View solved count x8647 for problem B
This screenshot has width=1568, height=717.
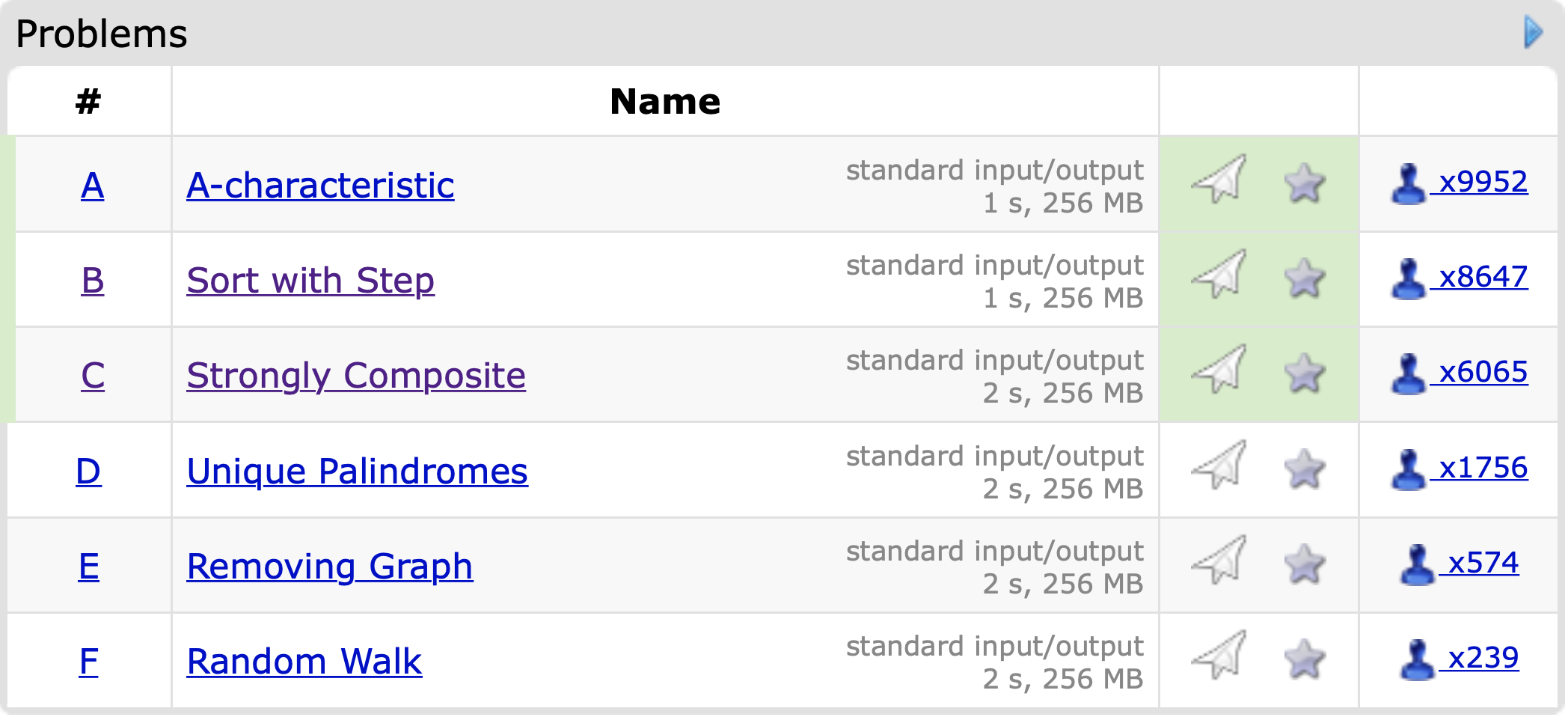1483,277
